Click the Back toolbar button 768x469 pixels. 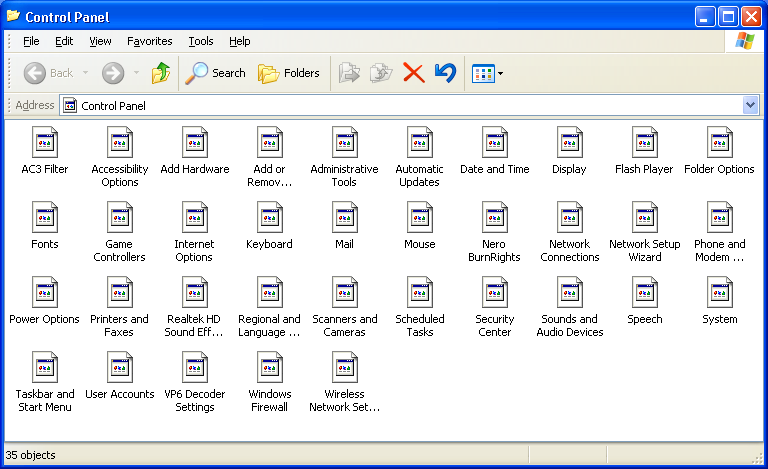click(48, 73)
